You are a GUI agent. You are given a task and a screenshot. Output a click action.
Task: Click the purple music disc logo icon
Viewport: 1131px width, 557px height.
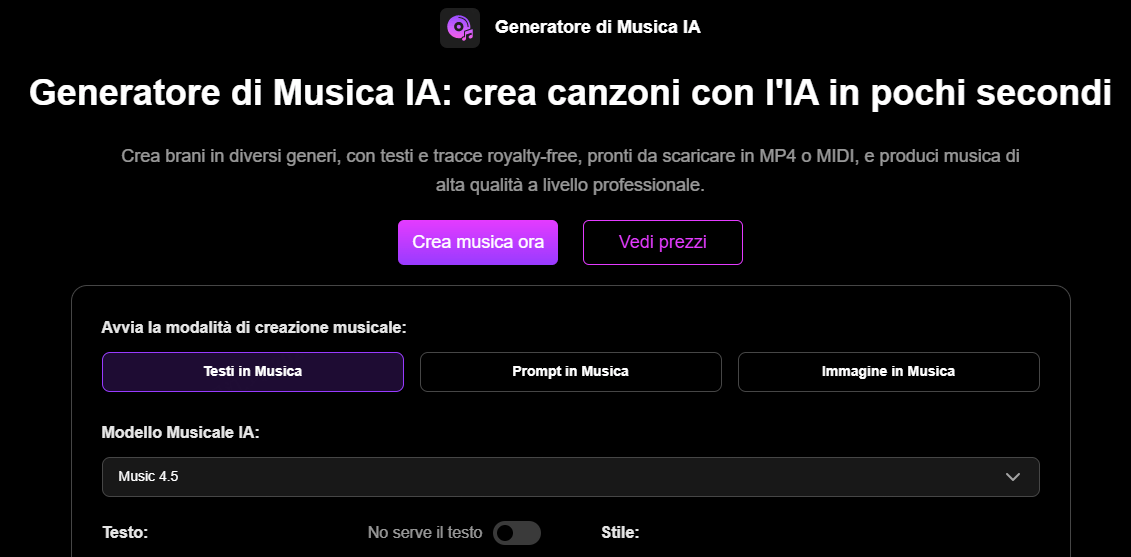point(460,28)
